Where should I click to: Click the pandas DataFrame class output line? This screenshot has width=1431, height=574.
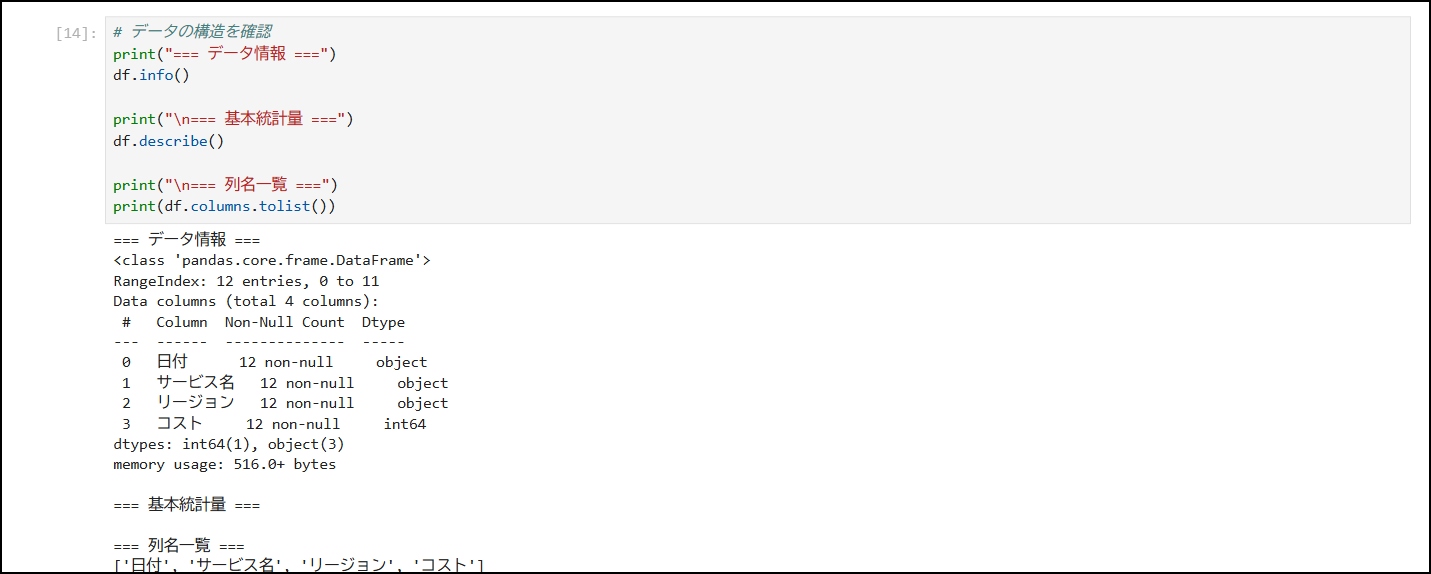tap(272, 261)
